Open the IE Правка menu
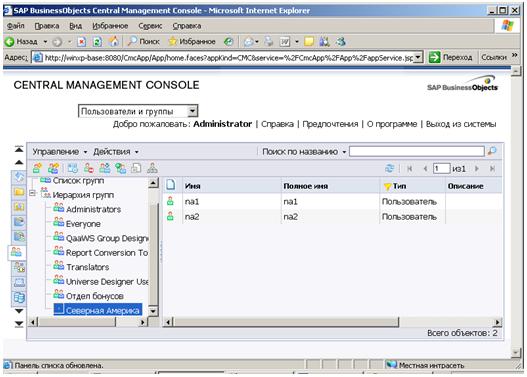 [47, 26]
